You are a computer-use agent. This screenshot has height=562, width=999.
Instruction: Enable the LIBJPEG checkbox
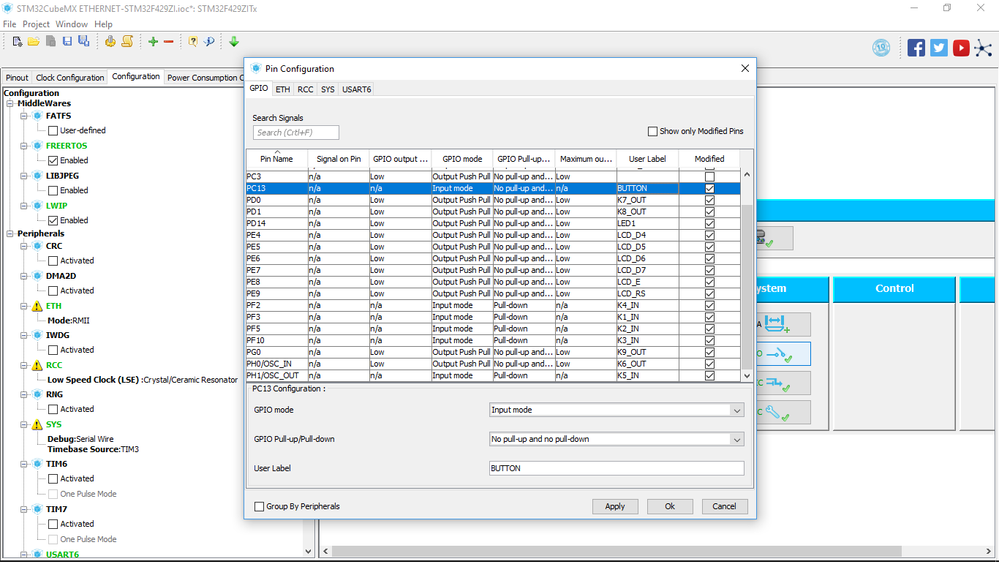pos(53,191)
